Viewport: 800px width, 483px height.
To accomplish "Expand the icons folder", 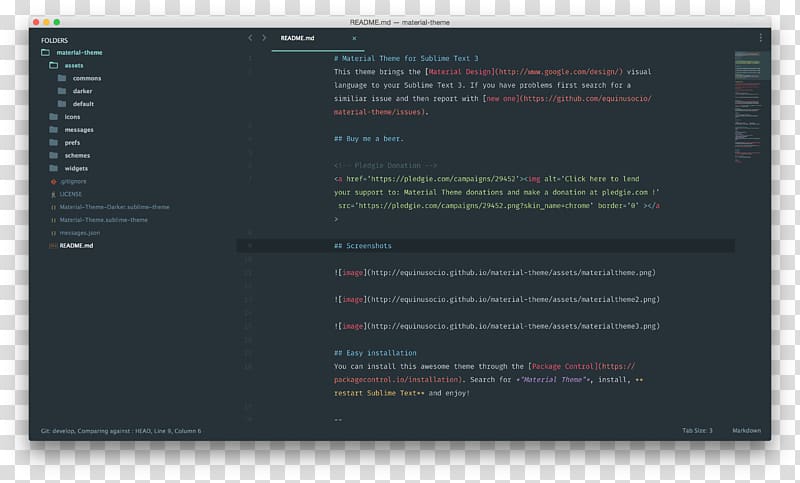I will pyautogui.click(x=72, y=117).
